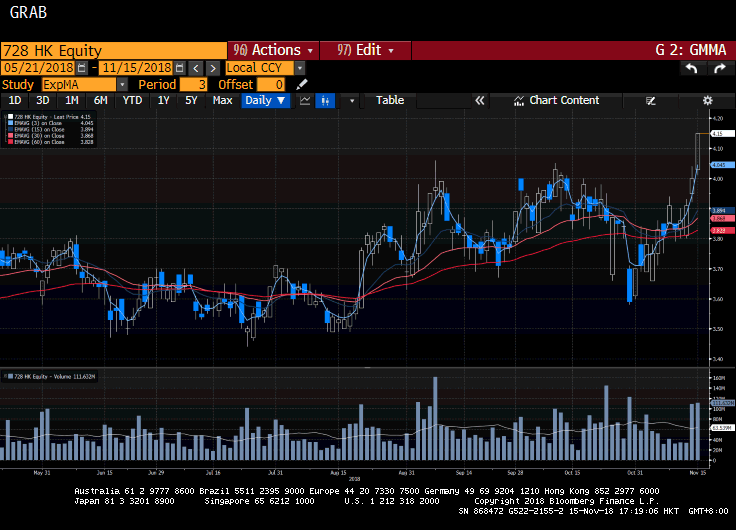Viewport: 736px width, 530px height.
Task: Open the Edit dropdown menu
Action: 365,50
